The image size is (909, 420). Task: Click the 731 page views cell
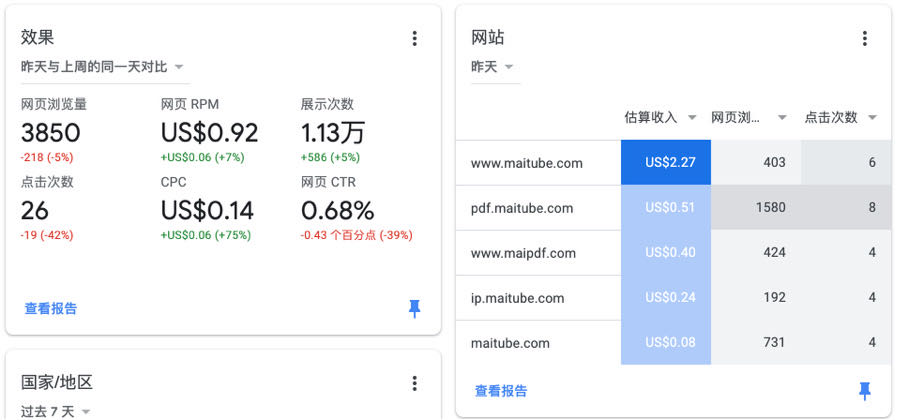click(x=756, y=343)
